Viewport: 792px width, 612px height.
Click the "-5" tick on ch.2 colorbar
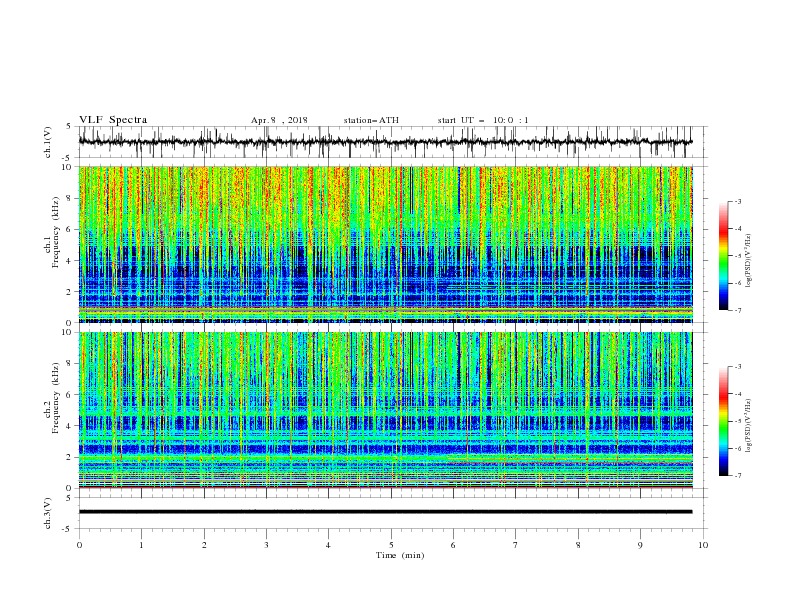coord(737,421)
